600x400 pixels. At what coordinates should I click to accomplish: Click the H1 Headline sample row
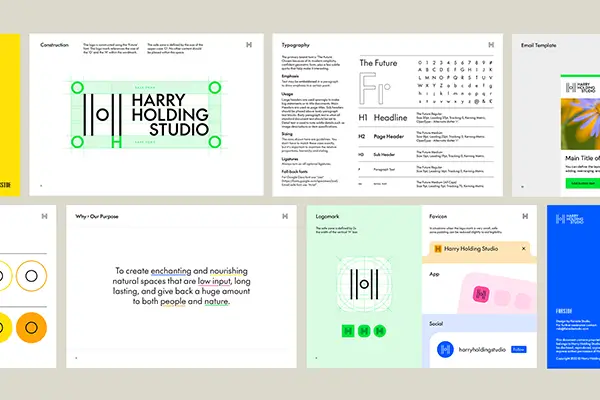[426, 118]
